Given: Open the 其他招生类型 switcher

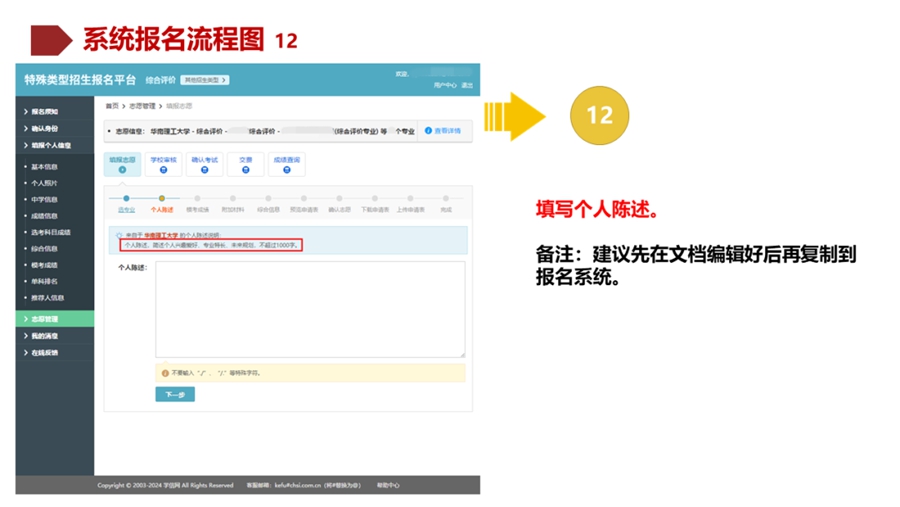Looking at the screenshot, I should pyautogui.click(x=205, y=80).
